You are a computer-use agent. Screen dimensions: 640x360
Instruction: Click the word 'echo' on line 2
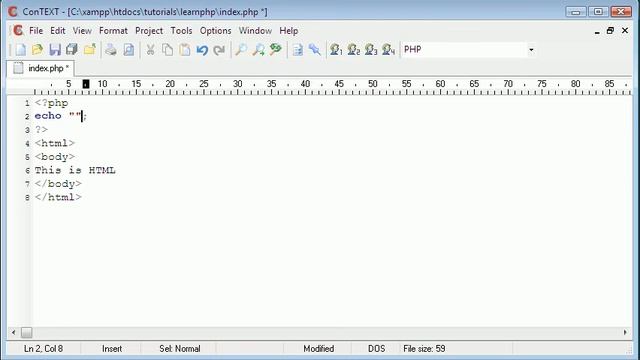[48, 116]
